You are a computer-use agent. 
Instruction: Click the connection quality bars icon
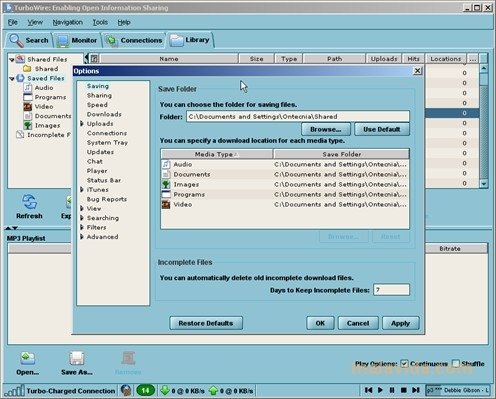click(14, 390)
